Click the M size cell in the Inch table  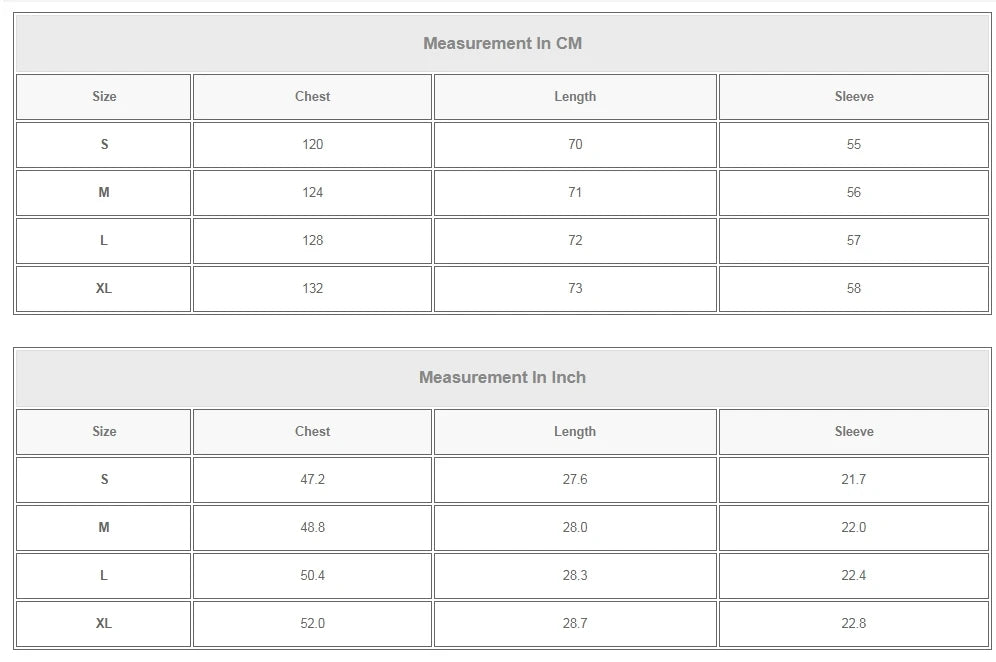[x=104, y=528]
